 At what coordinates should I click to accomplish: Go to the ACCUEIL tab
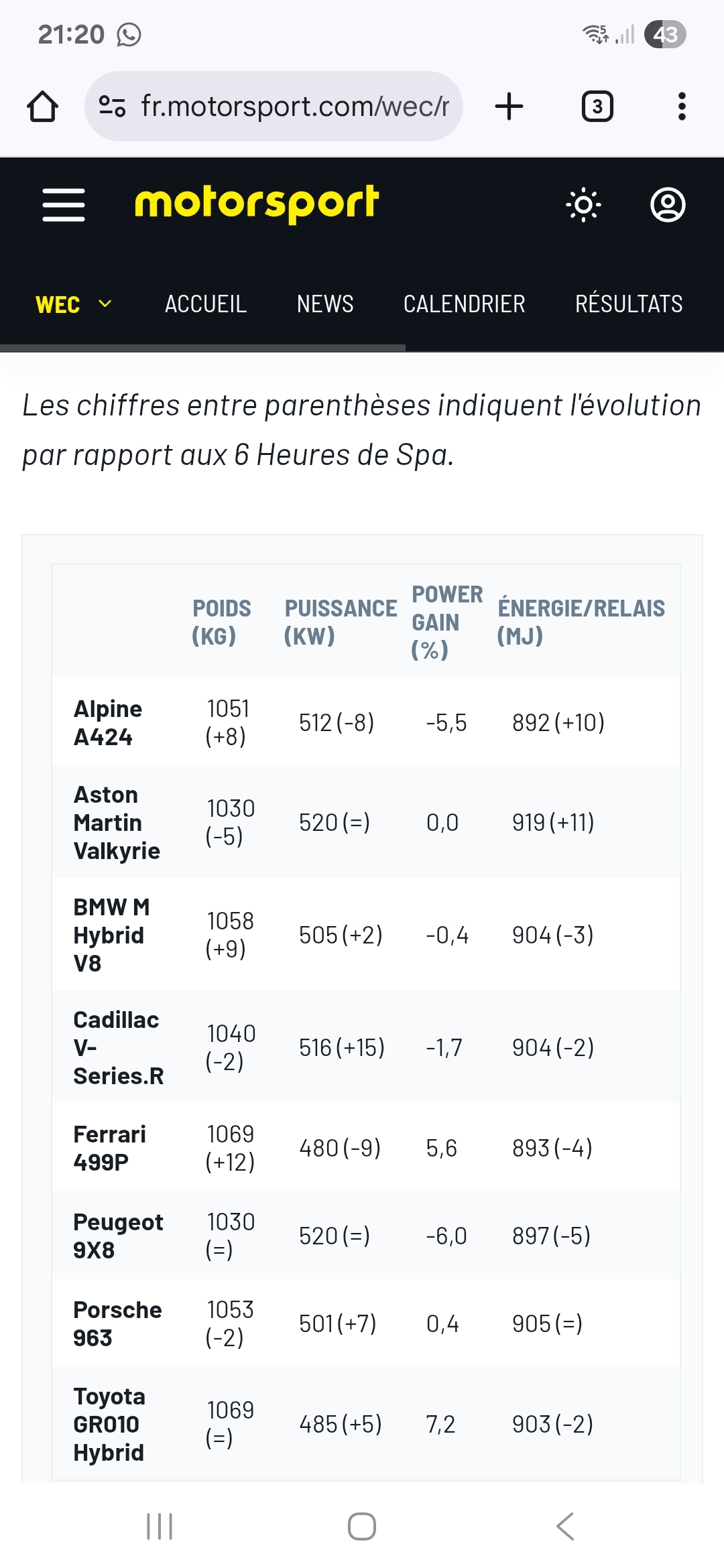206,304
